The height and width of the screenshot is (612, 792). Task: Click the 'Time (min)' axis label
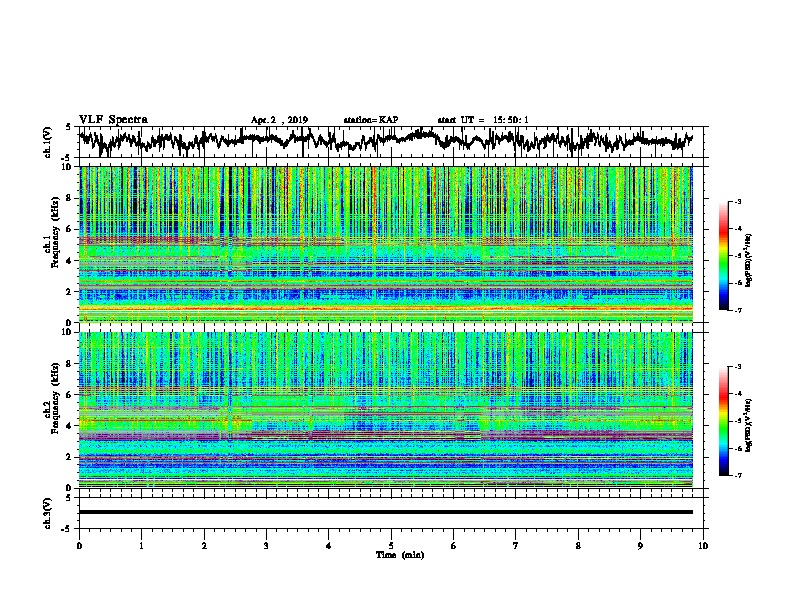(x=400, y=555)
